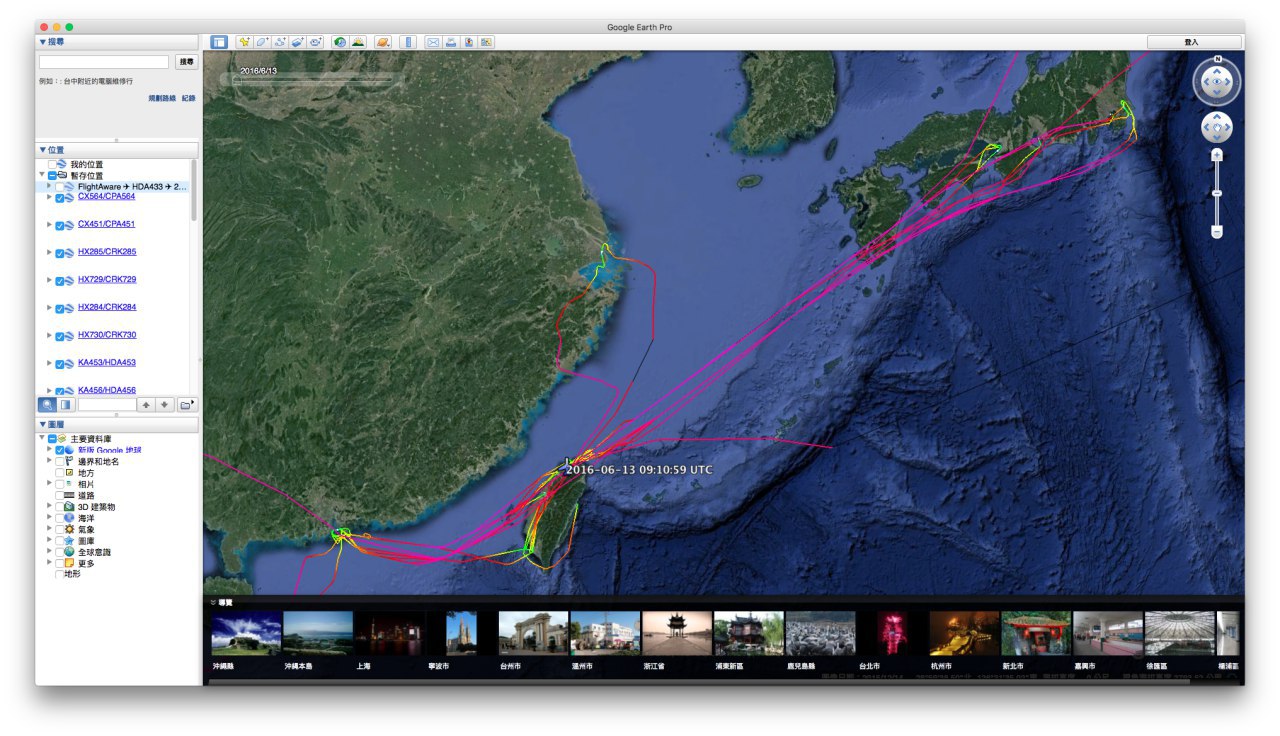Image resolution: width=1280 pixels, height=736 pixels.
Task: Click the View in Google Maps icon
Action: [487, 42]
